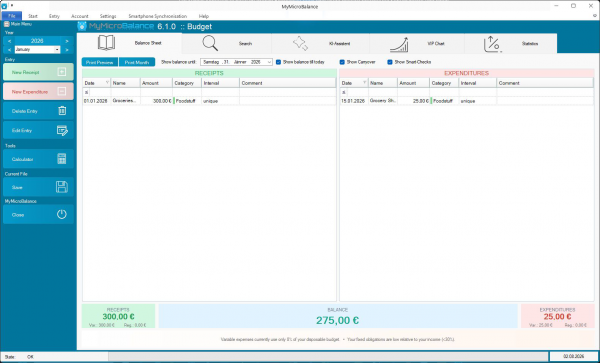Image resolution: width=600 pixels, height=363 pixels.
Task: Open the Settings menu
Action: coord(108,16)
